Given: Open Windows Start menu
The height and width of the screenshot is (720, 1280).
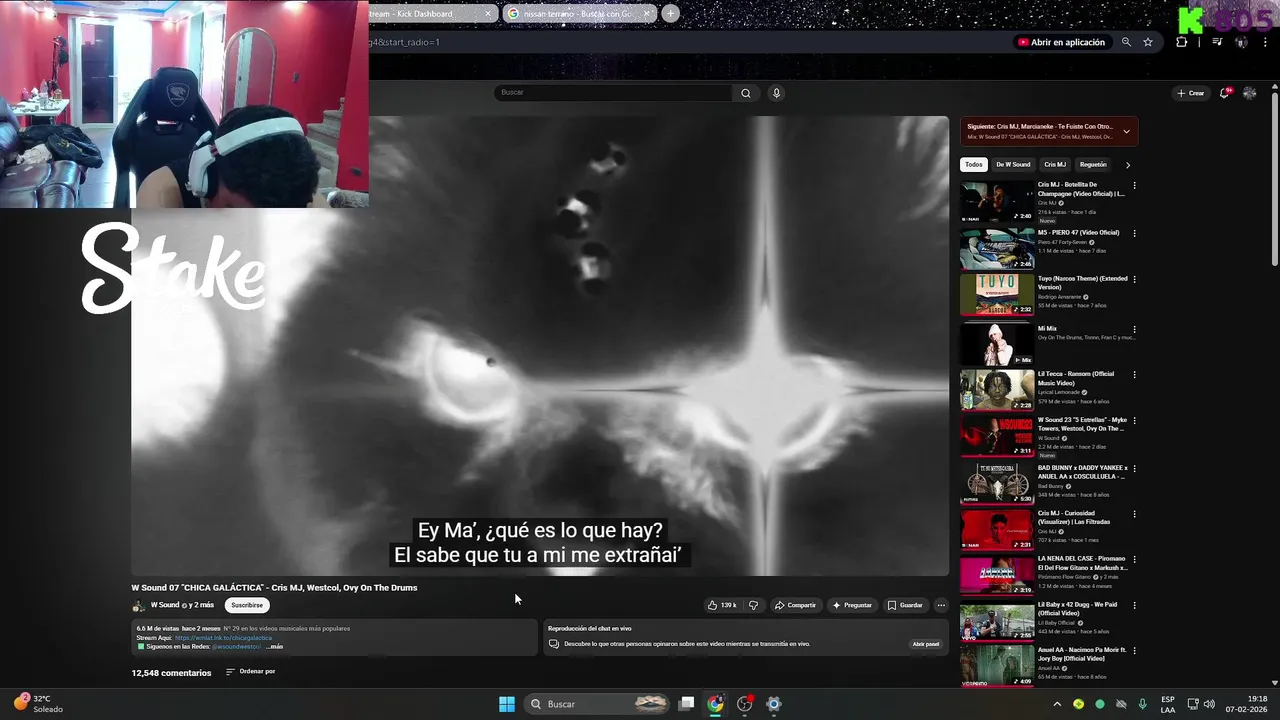Looking at the screenshot, I should [x=507, y=704].
